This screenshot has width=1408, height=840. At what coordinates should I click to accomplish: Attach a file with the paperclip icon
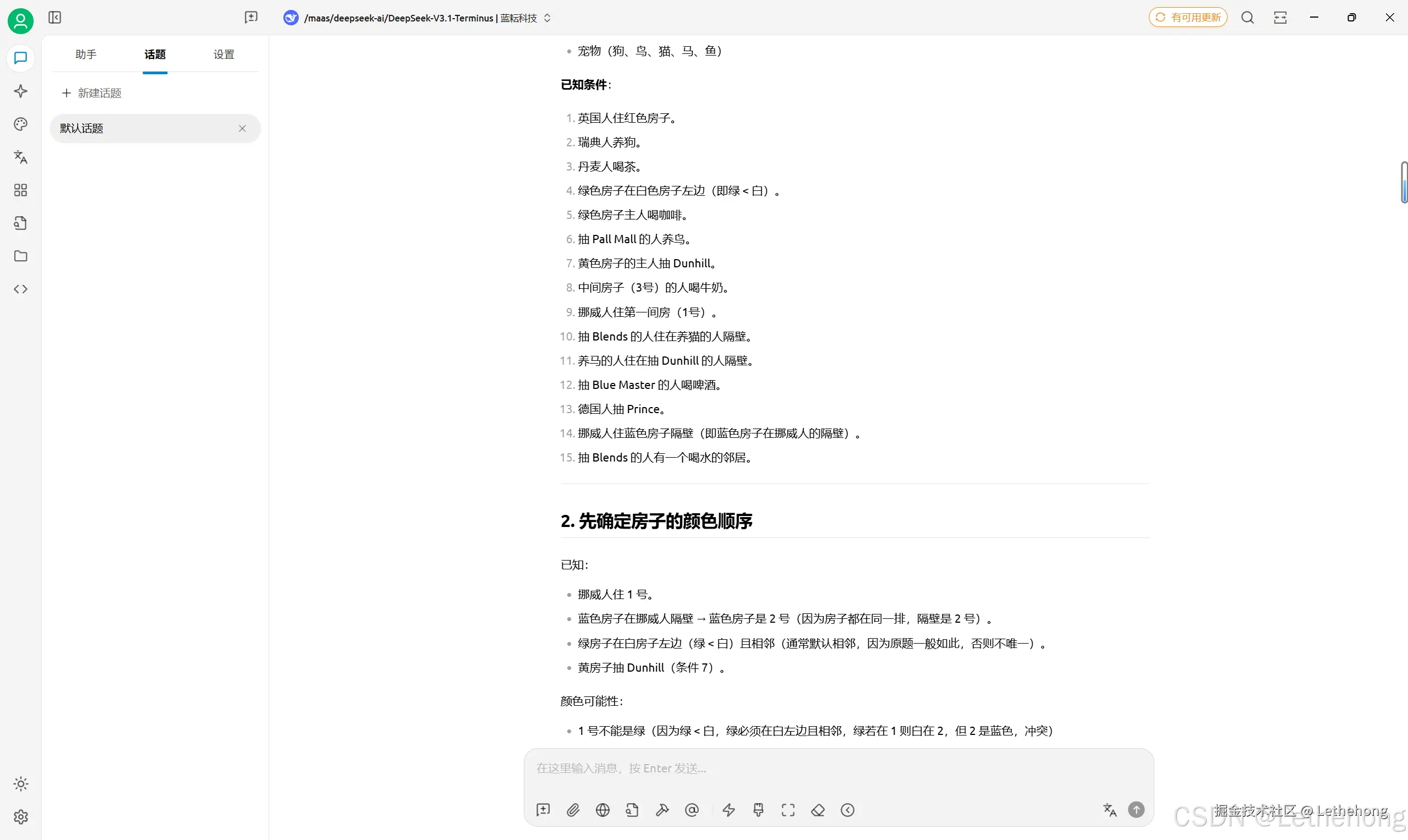[x=573, y=809]
